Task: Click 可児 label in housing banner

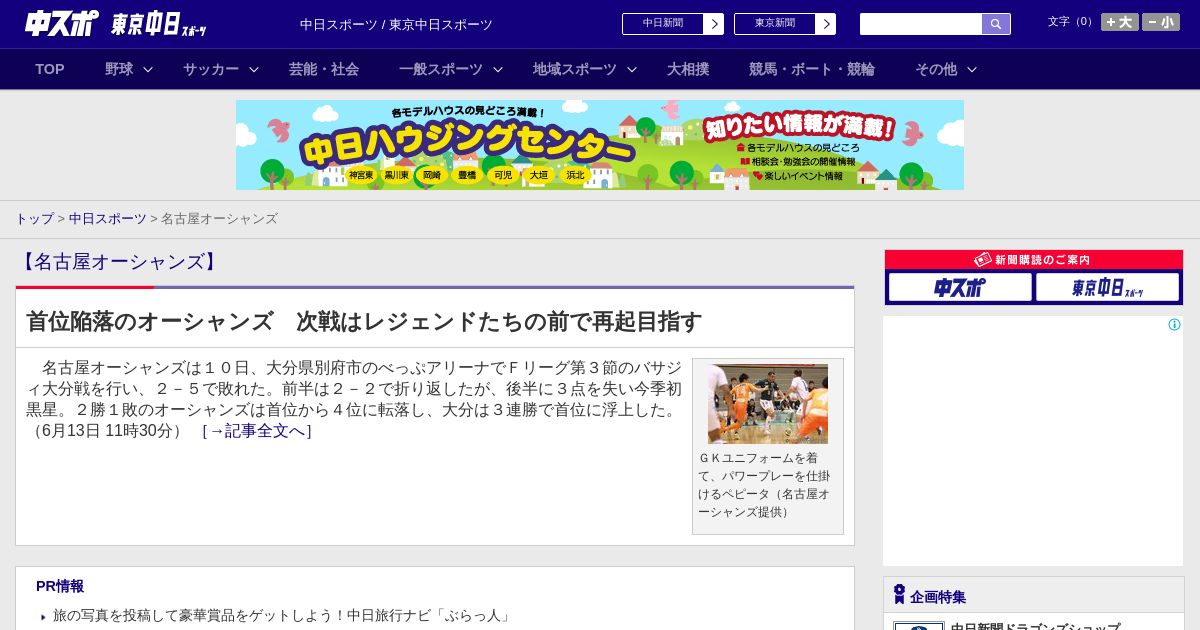Action: (503, 175)
